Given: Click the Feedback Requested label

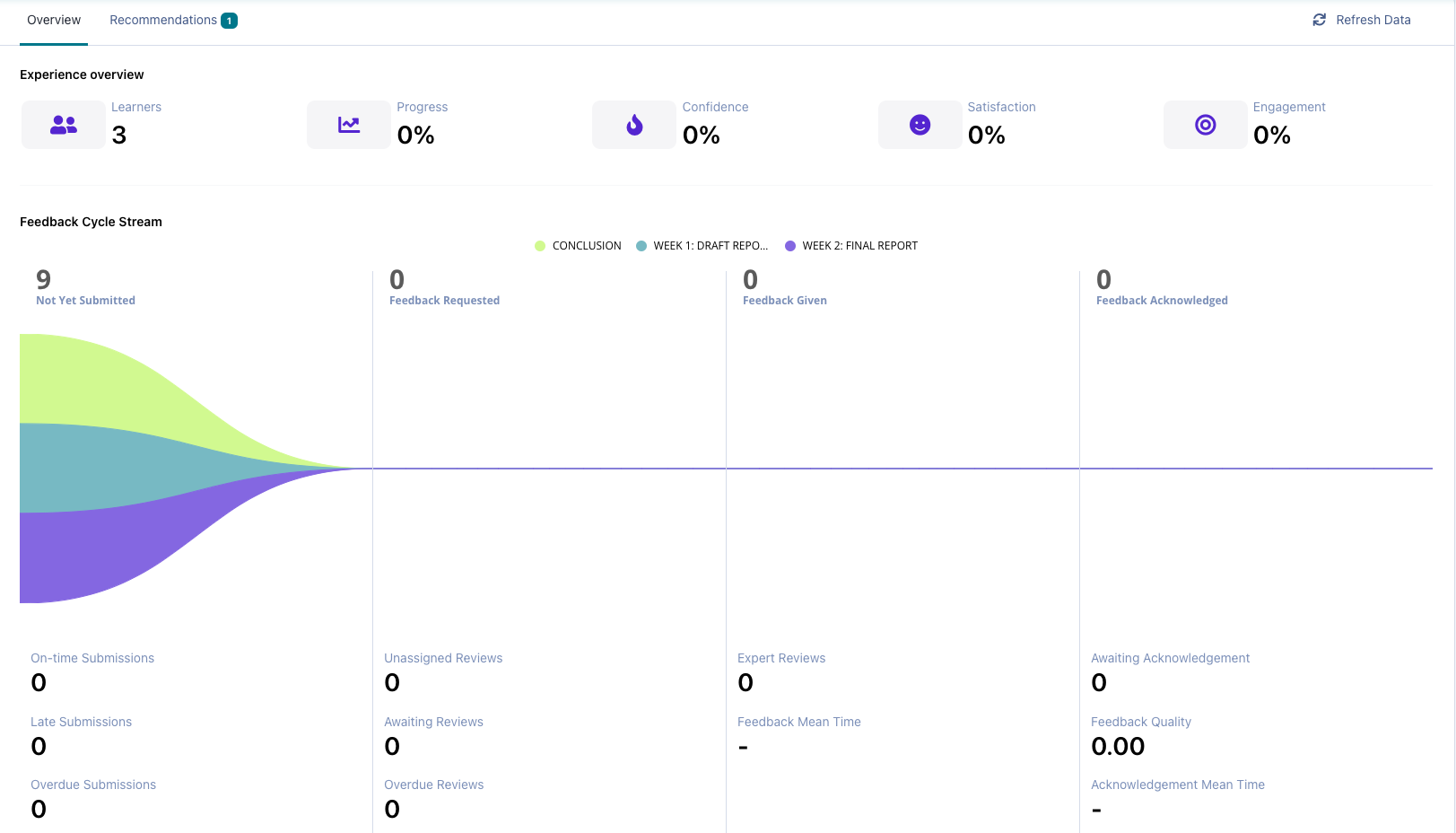Looking at the screenshot, I should pos(444,301).
